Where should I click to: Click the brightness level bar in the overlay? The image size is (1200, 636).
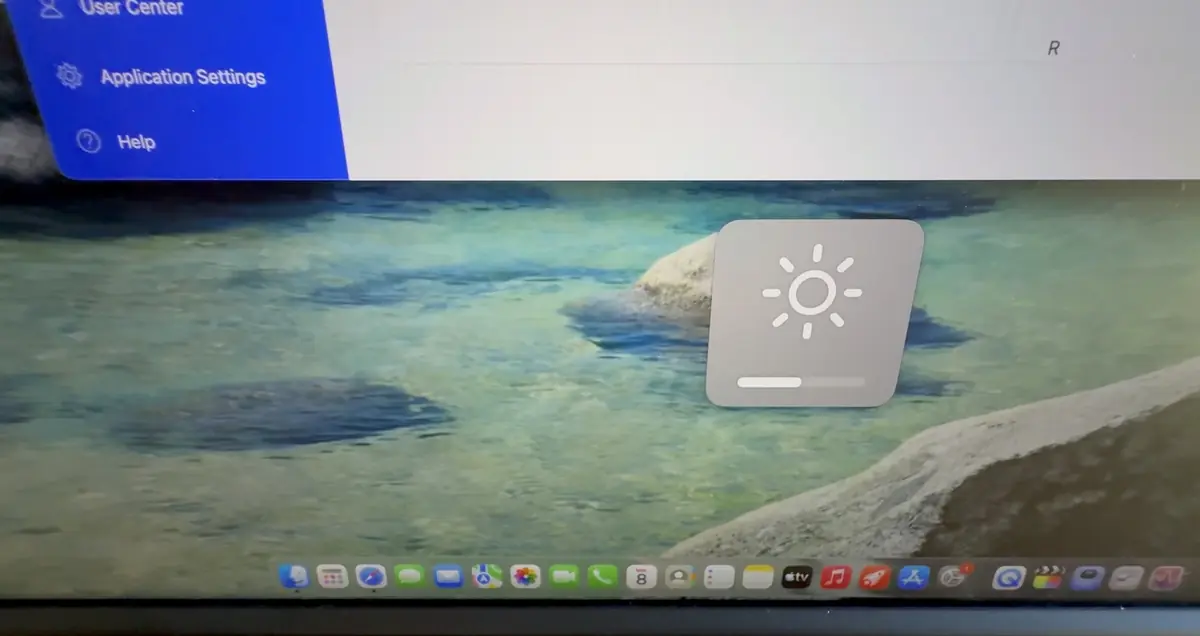pos(801,381)
